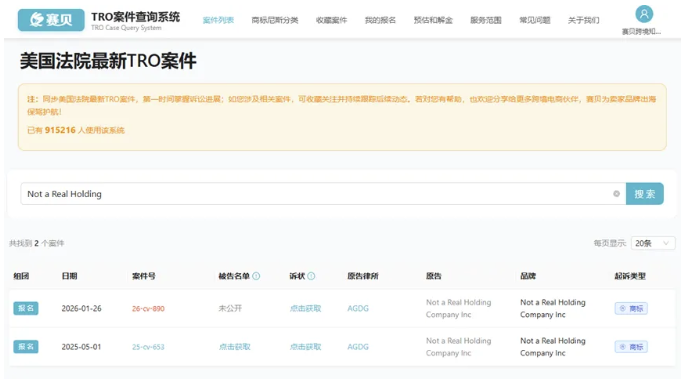Click brand name in the 2025-05-01 row
Image resolution: width=694 pixels, height=382 pixels.
553,347
